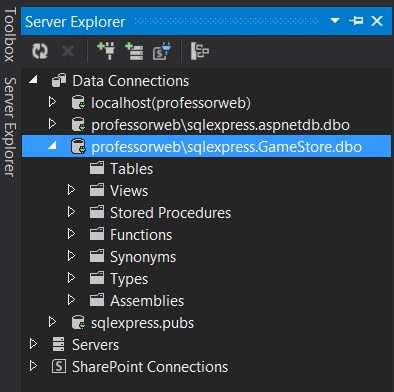This screenshot has height=392, width=394.
Task: Select the localhost(professorweb) label
Action: 171,103
